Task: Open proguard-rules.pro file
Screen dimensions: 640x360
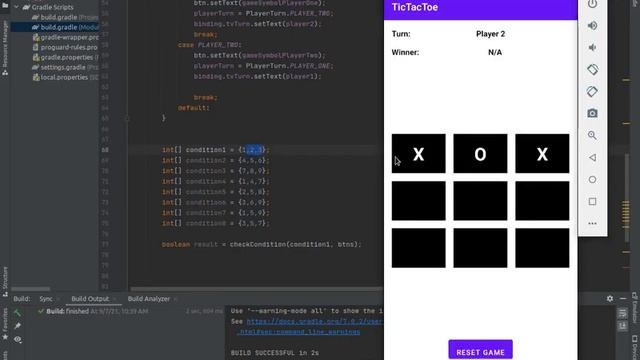Action: tap(65, 47)
